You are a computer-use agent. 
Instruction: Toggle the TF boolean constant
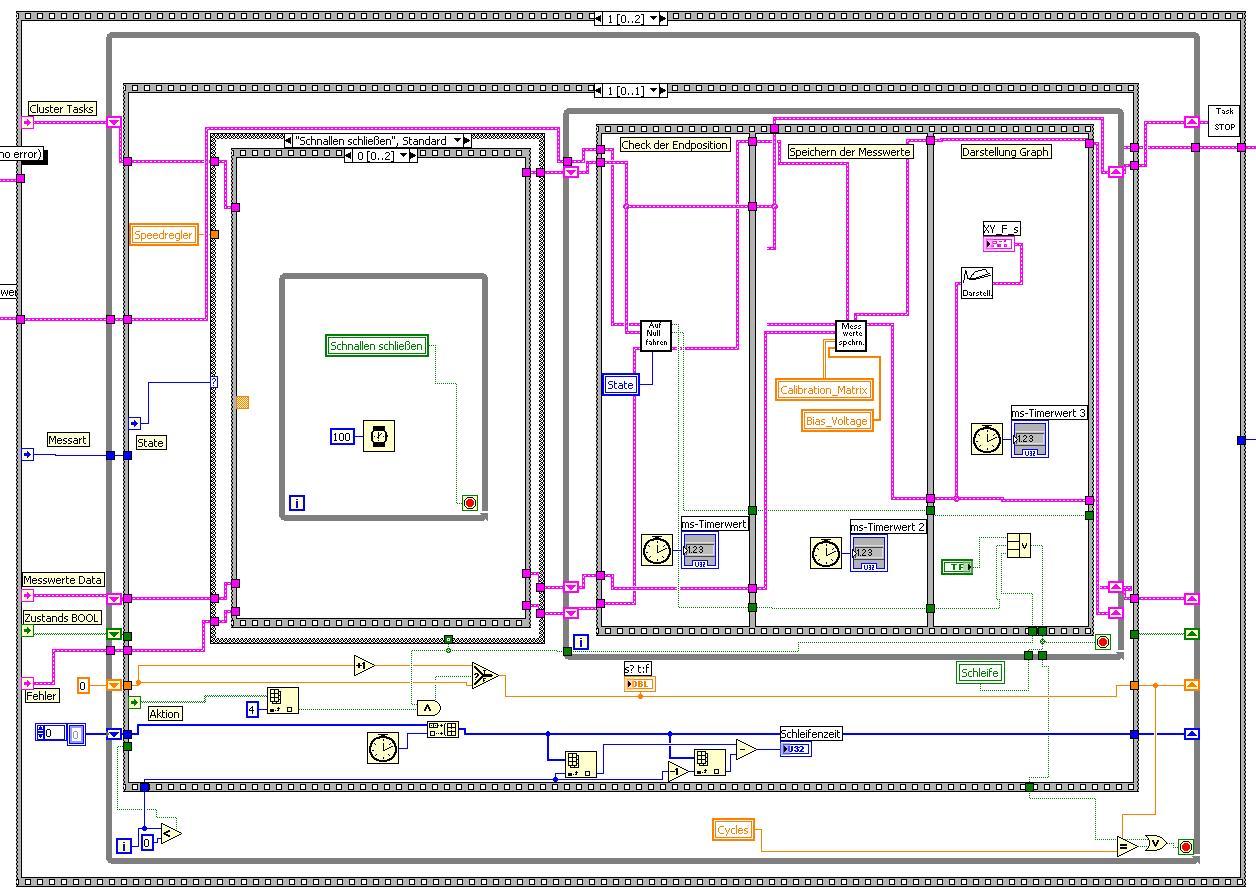point(957,567)
